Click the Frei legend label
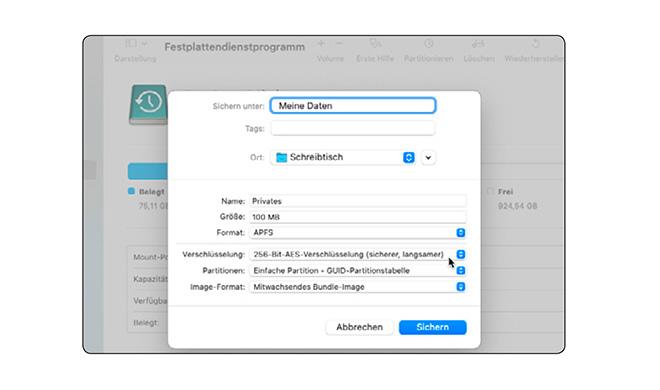Screen dimensions: 660x390 [x=505, y=192]
